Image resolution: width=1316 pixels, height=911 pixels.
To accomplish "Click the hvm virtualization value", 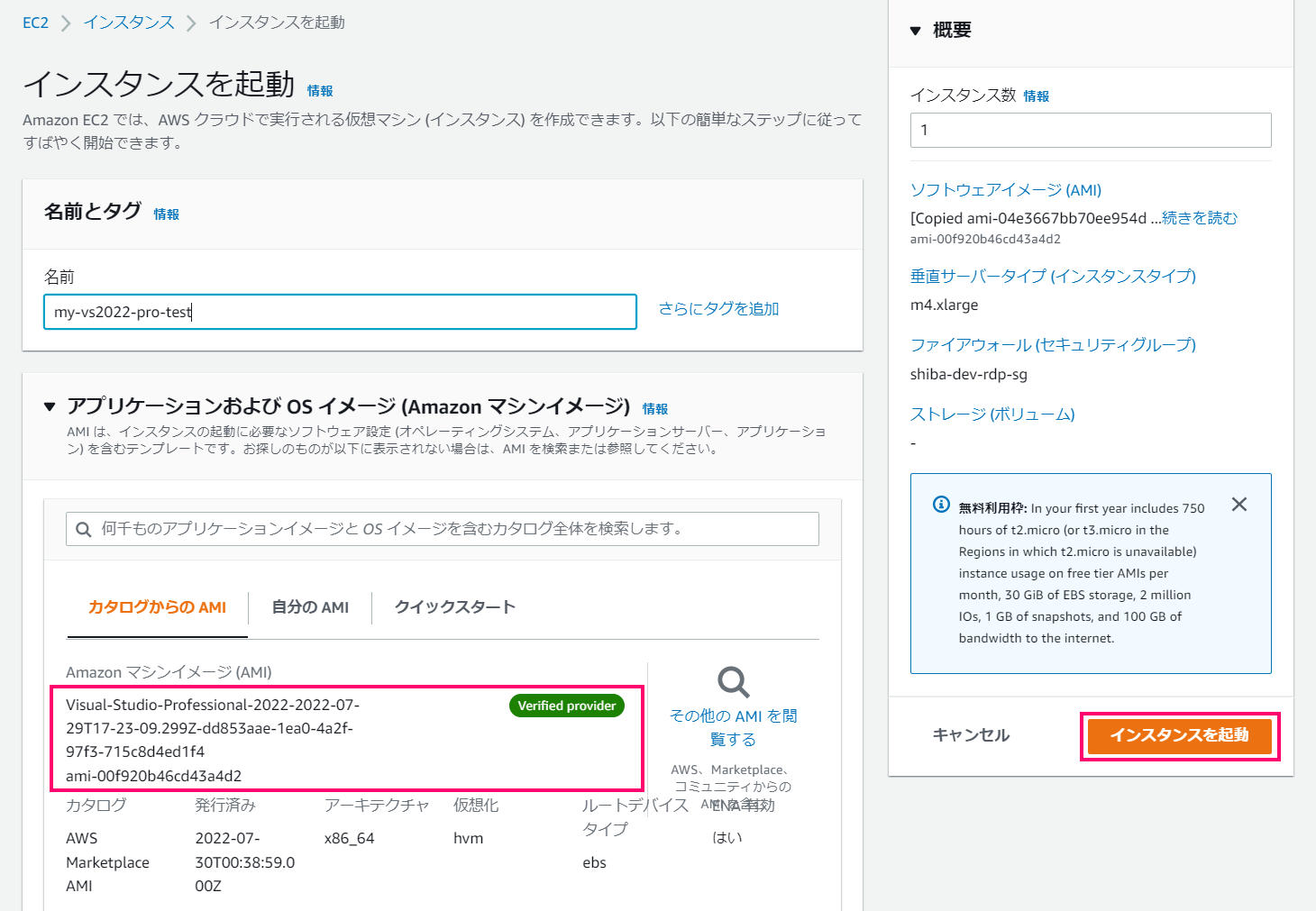I will click(468, 838).
